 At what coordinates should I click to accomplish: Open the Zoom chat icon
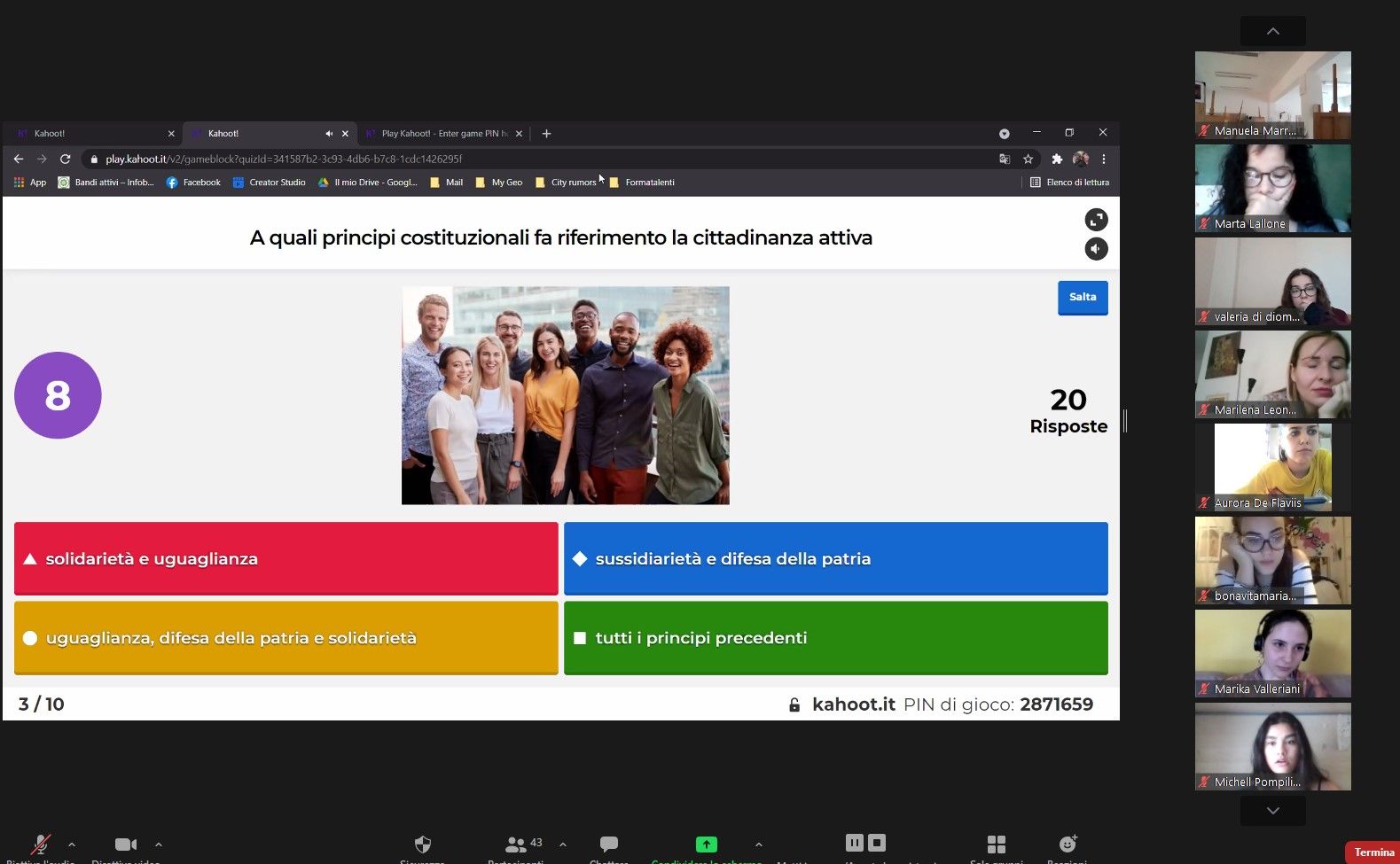[608, 845]
